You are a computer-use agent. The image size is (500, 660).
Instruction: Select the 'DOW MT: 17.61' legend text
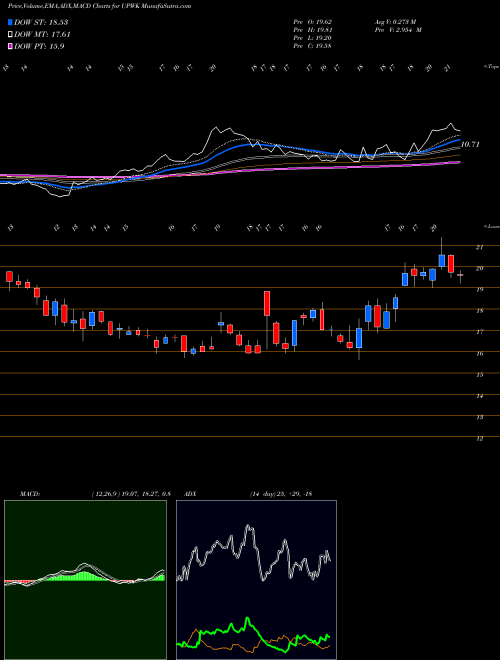[42, 35]
